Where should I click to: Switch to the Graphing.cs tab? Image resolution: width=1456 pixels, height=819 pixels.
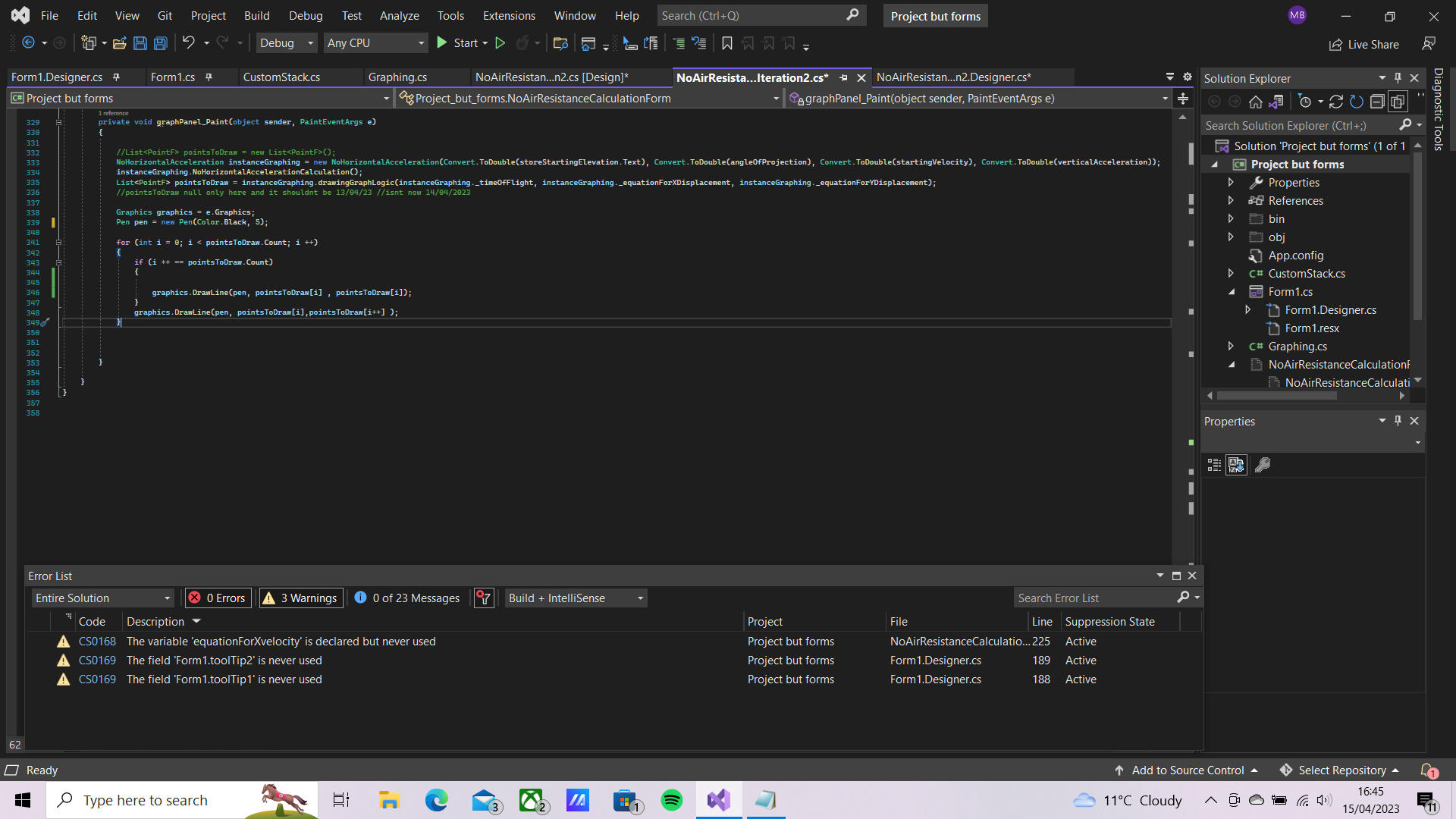point(397,77)
